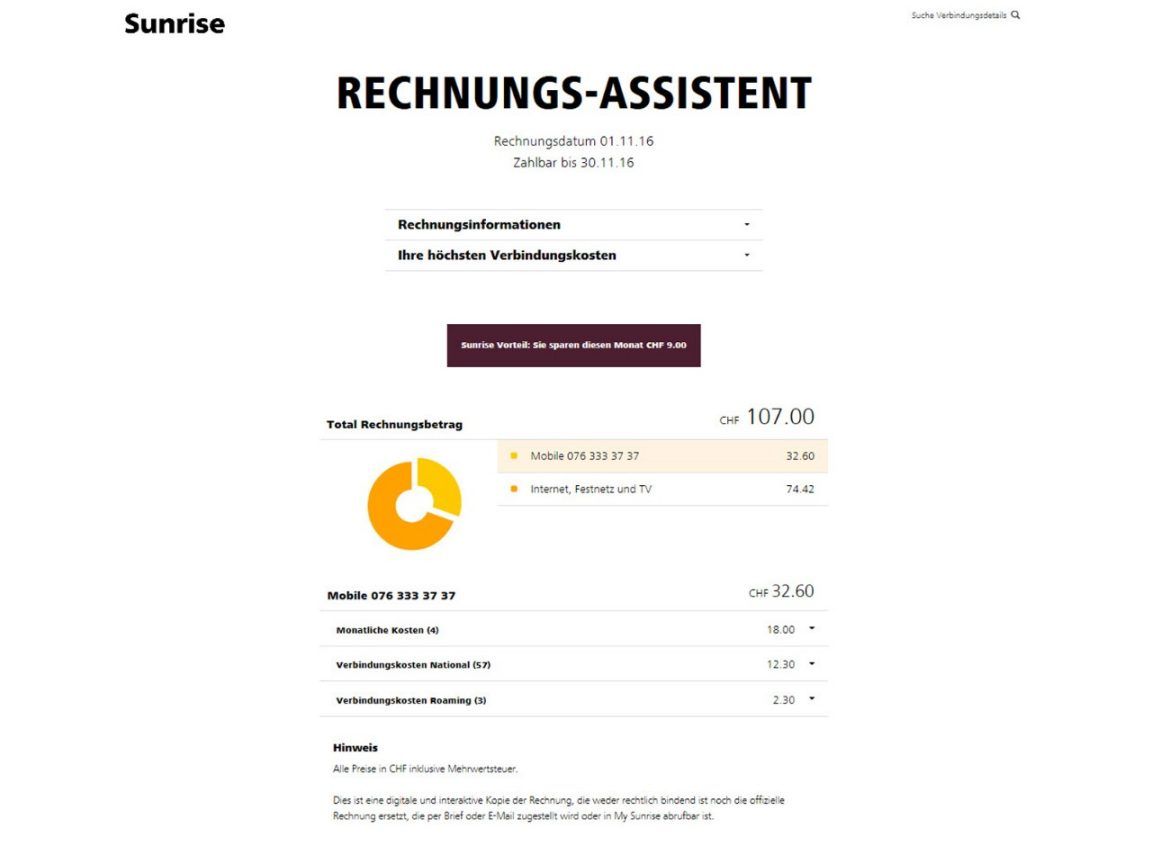1152x864 pixels.
Task: Click the Rechnungsinformationen section label
Action: click(479, 225)
